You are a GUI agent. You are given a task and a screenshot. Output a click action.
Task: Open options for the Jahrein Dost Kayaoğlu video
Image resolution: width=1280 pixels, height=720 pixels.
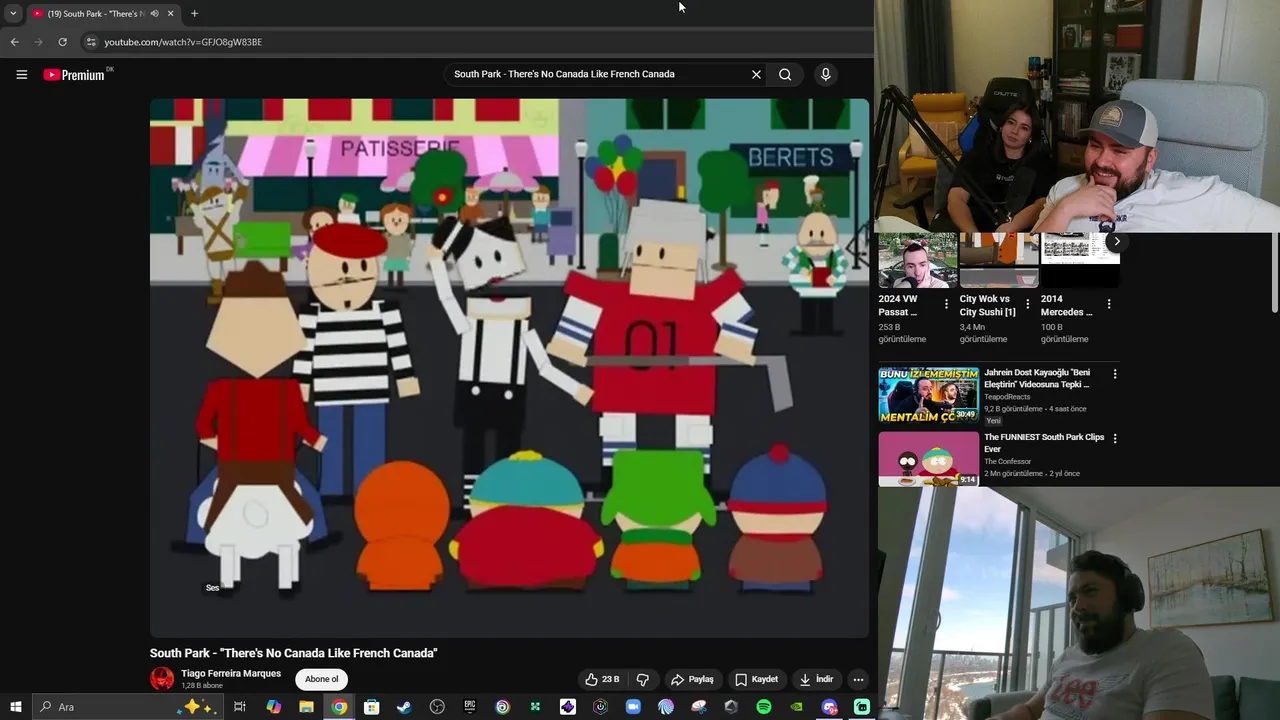pos(1115,374)
